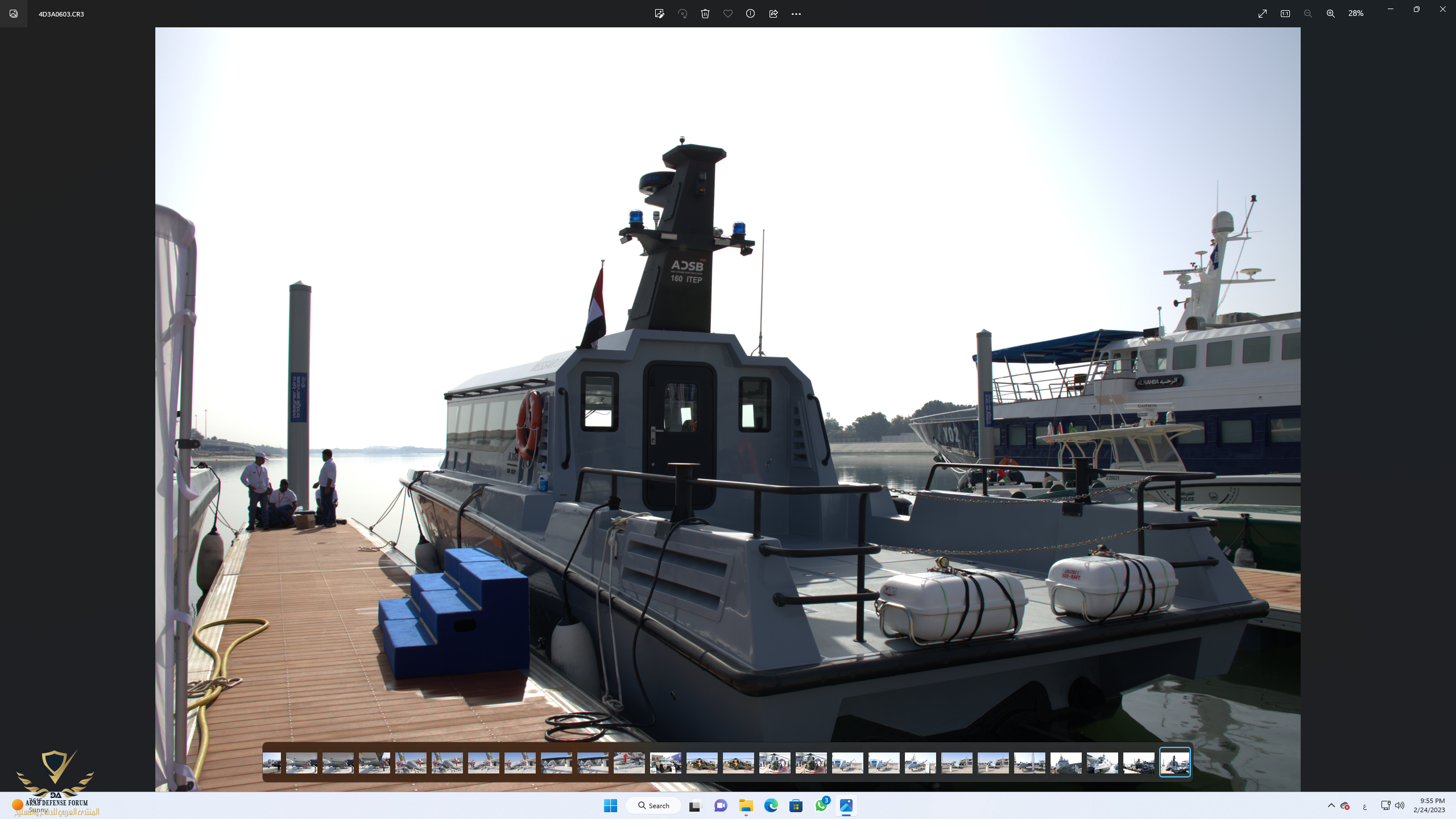
Task: Switch input language with the tray indicator
Action: click(x=1364, y=806)
